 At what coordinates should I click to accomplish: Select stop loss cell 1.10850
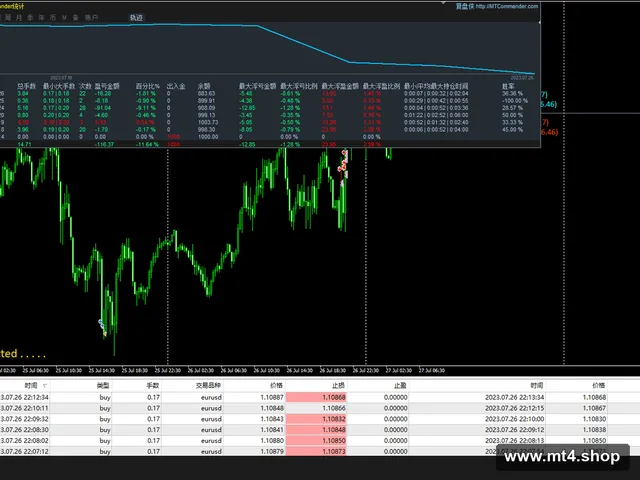(x=316, y=441)
